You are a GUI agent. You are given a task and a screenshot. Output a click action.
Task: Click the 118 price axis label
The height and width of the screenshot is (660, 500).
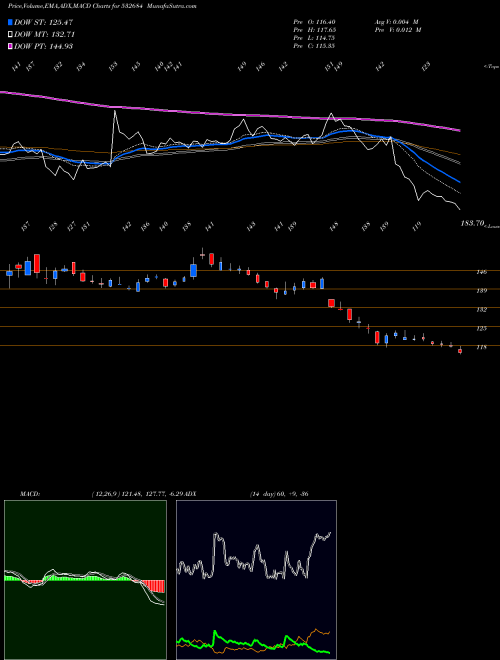click(481, 347)
